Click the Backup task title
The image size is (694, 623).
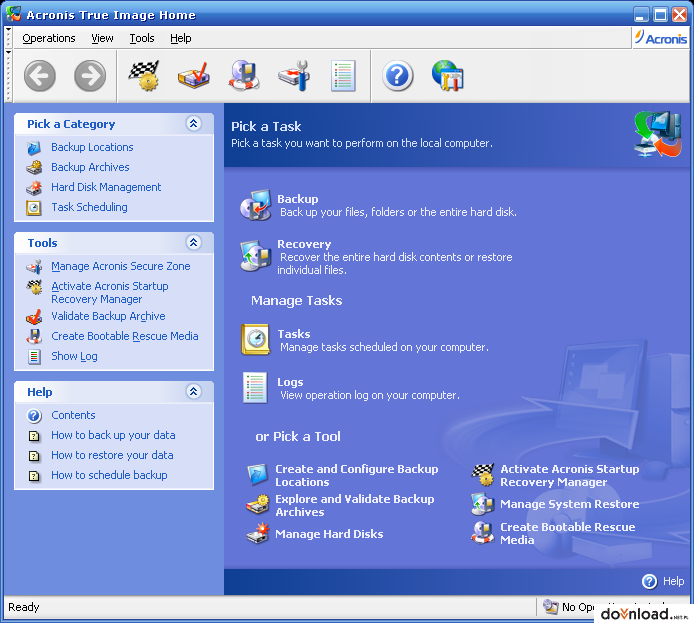point(297,199)
